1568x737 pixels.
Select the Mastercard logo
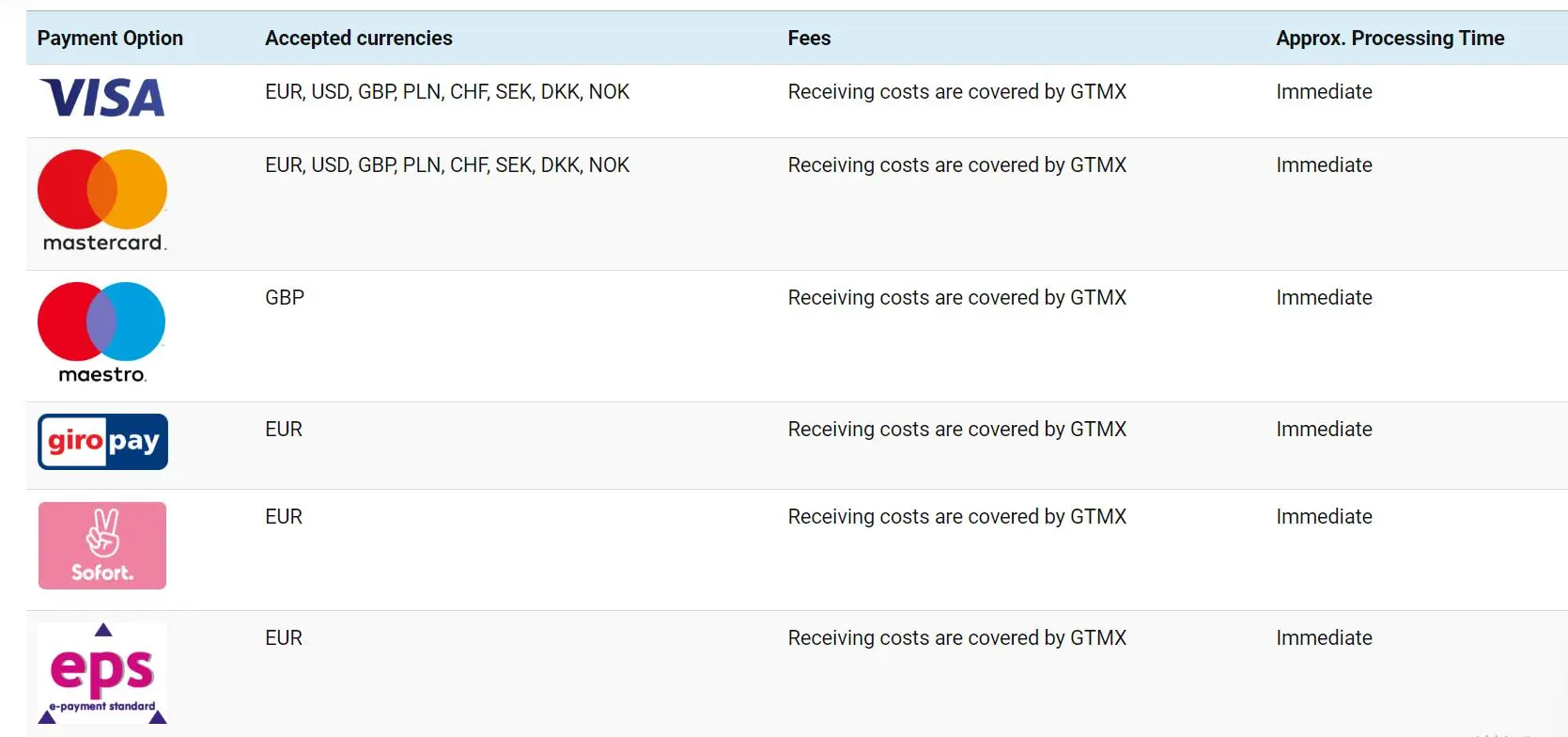click(x=102, y=200)
